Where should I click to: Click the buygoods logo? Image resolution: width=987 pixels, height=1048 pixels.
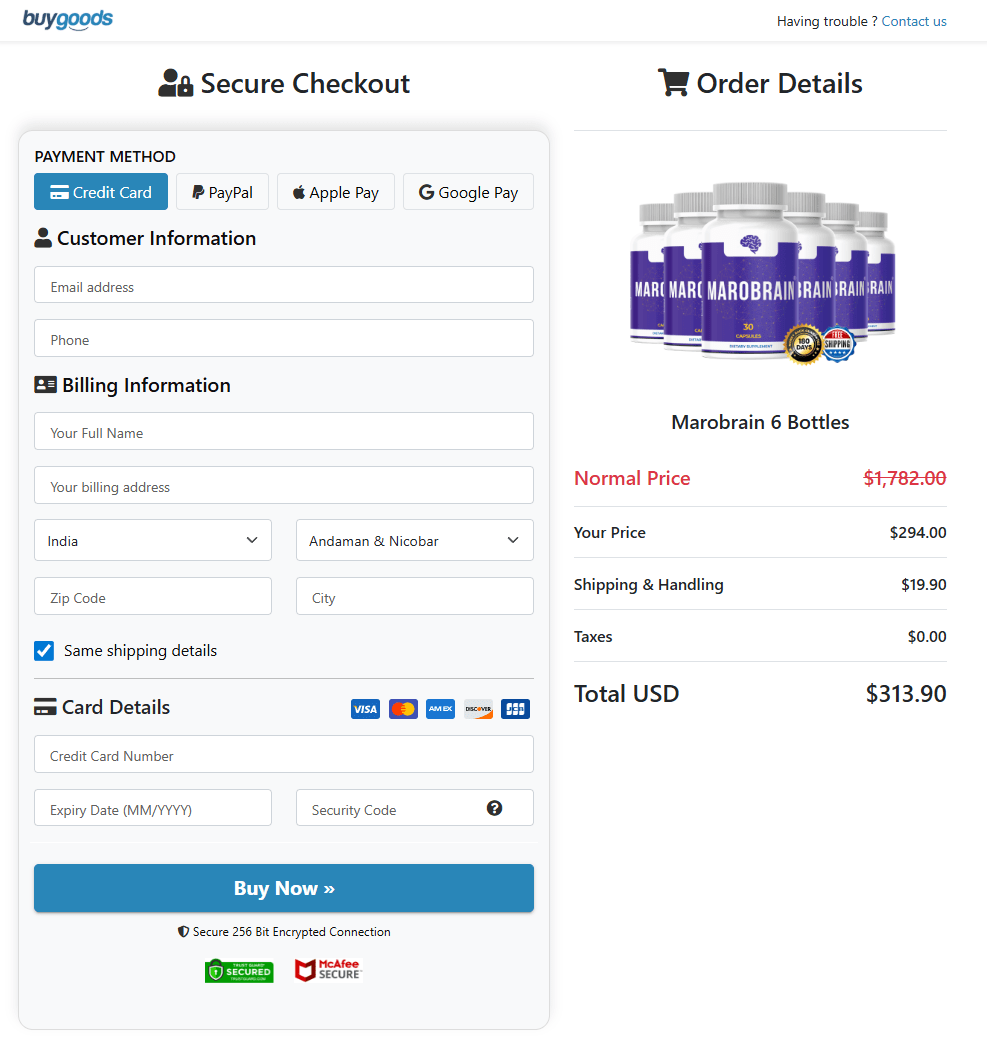67,20
